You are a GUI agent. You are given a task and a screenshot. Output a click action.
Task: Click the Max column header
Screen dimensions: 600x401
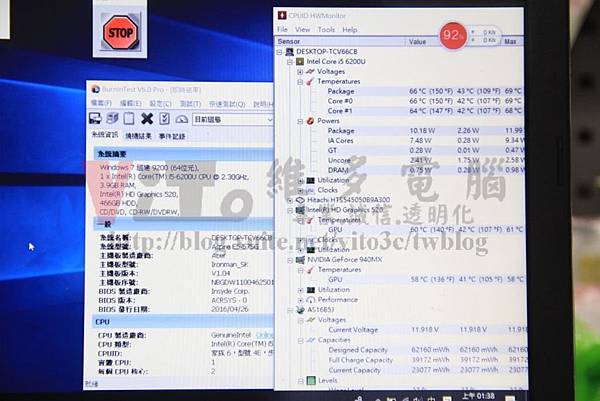[x=510, y=41]
